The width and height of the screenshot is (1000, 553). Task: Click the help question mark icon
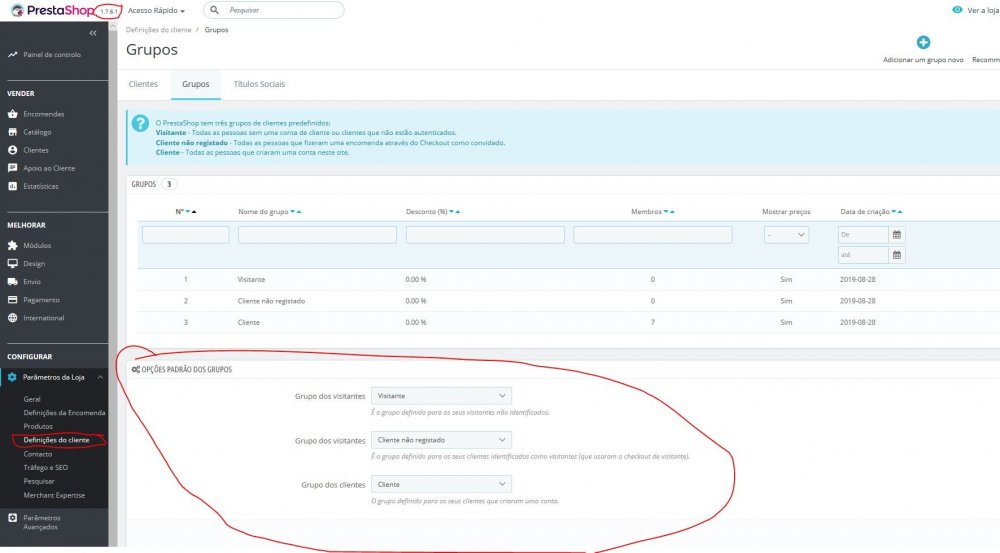pyautogui.click(x=140, y=123)
